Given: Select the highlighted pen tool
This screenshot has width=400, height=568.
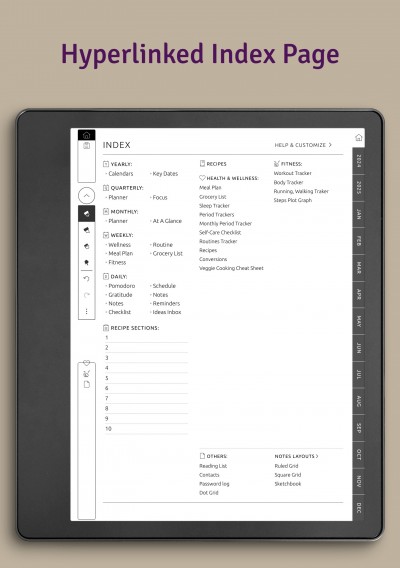Looking at the screenshot, I should pos(86,214).
